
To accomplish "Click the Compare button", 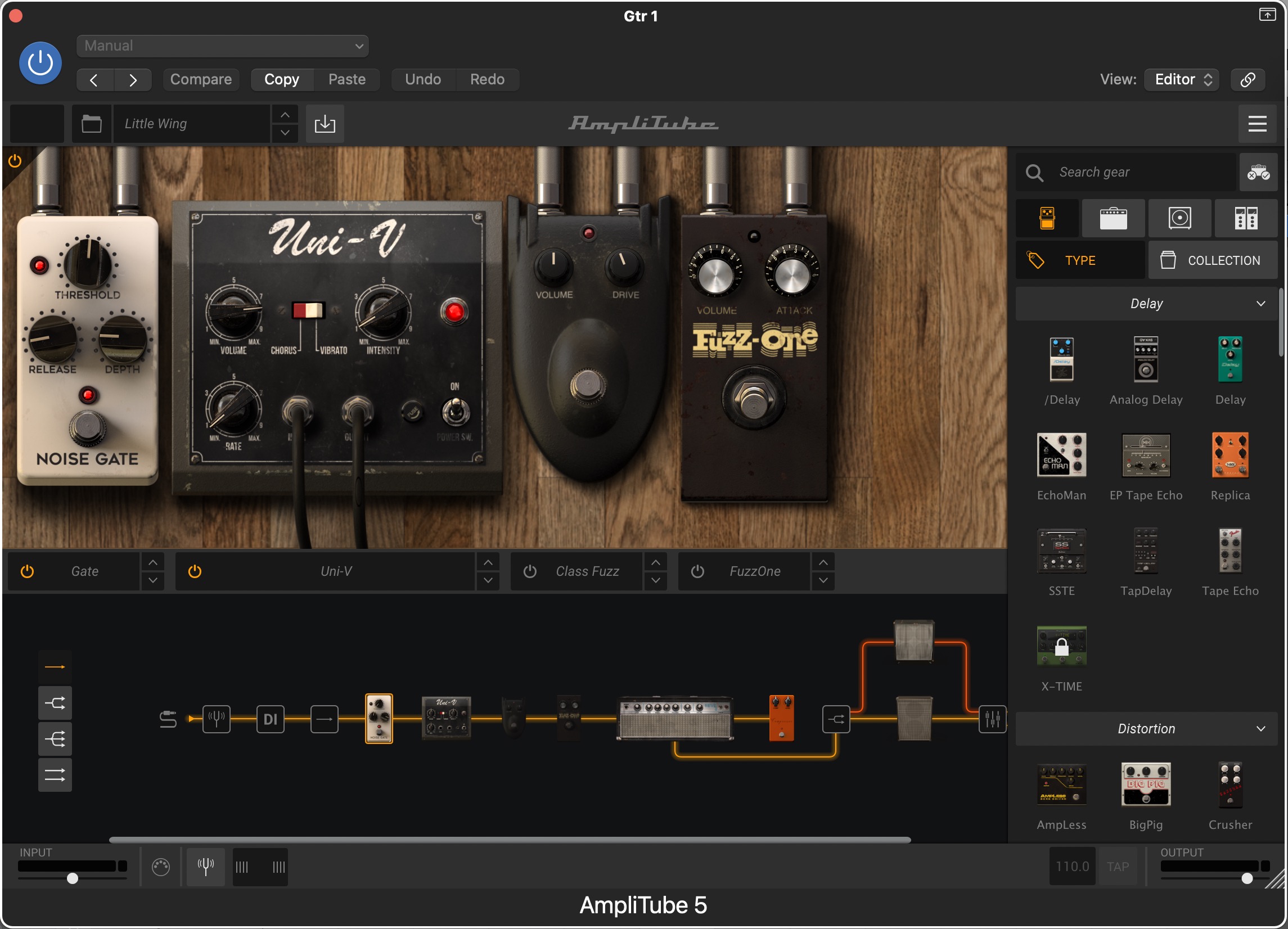I will (201, 79).
